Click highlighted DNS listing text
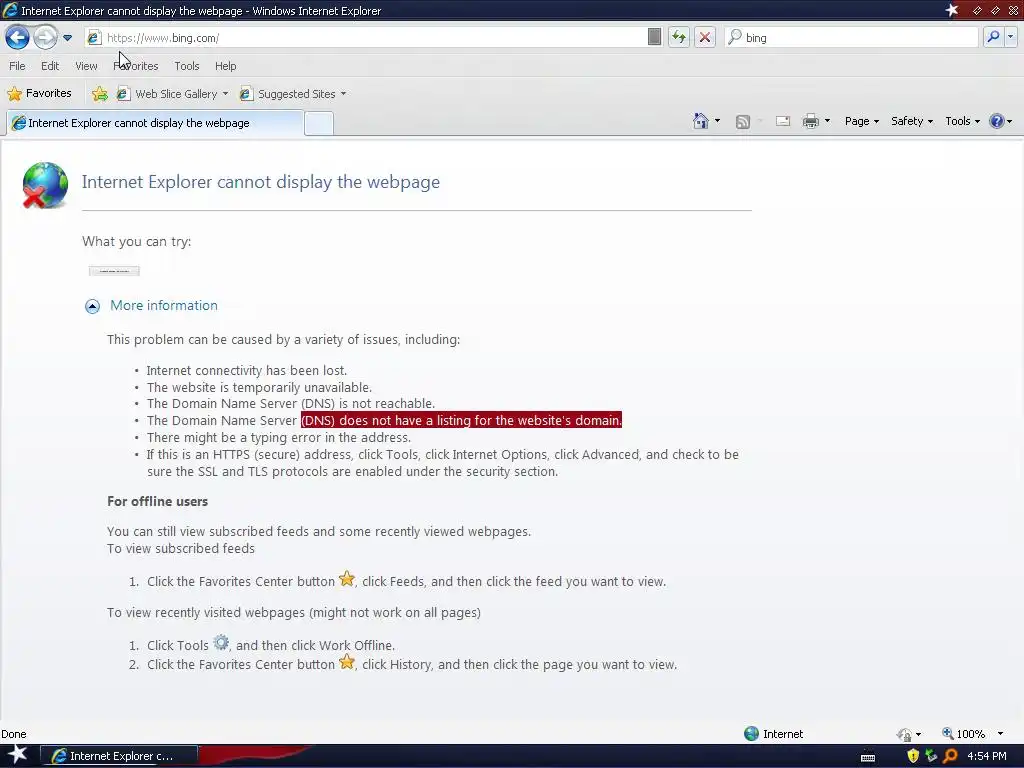 [461, 420]
